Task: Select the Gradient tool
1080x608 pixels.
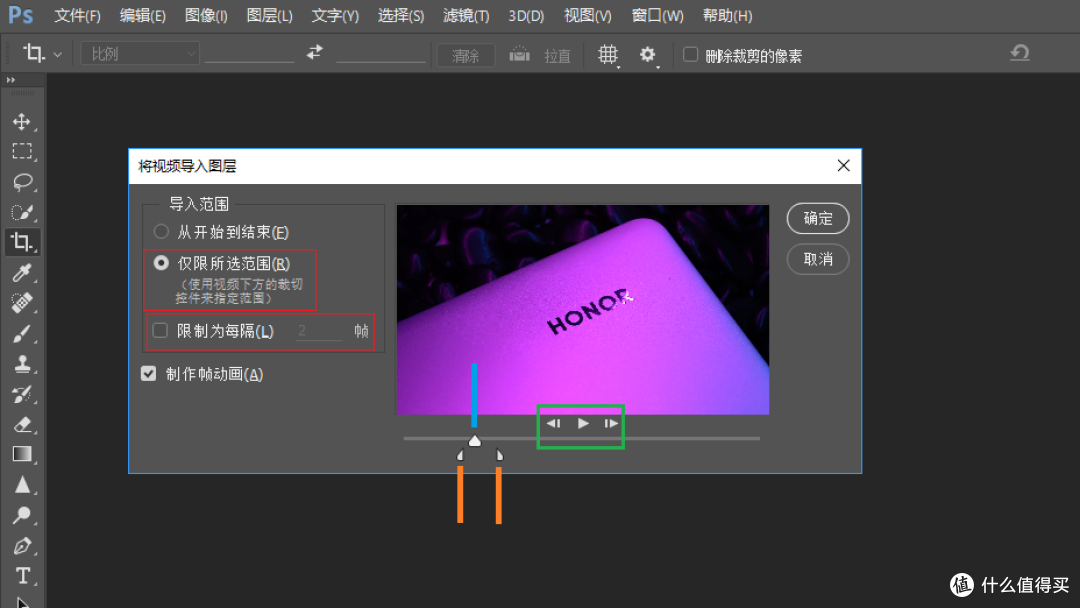Action: [22, 454]
